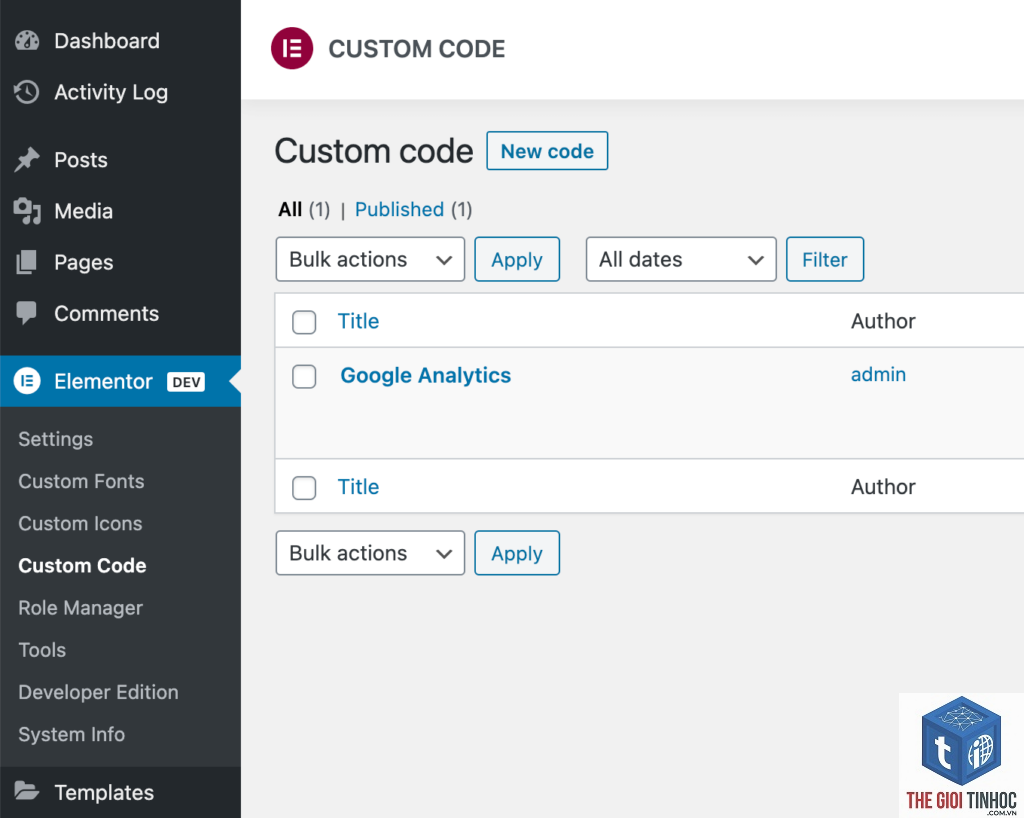
Task: Open the bottom Bulk actions dropdown
Action: 370,553
